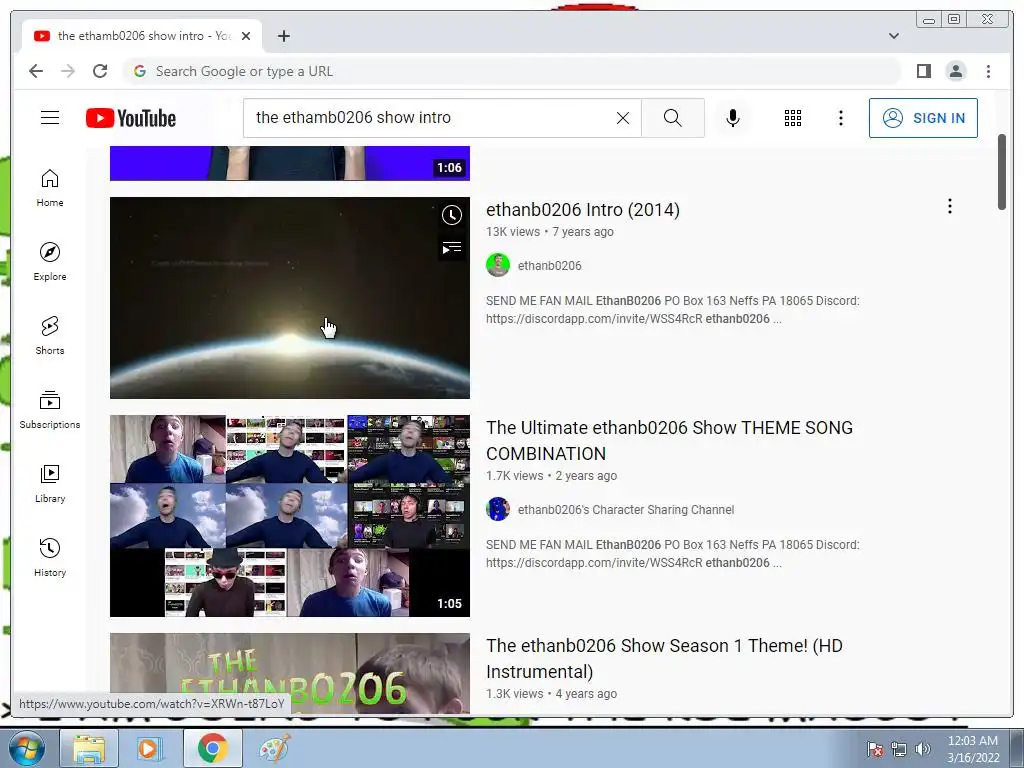Open Library in the sidebar
This screenshot has height=768, width=1024.
click(x=50, y=483)
